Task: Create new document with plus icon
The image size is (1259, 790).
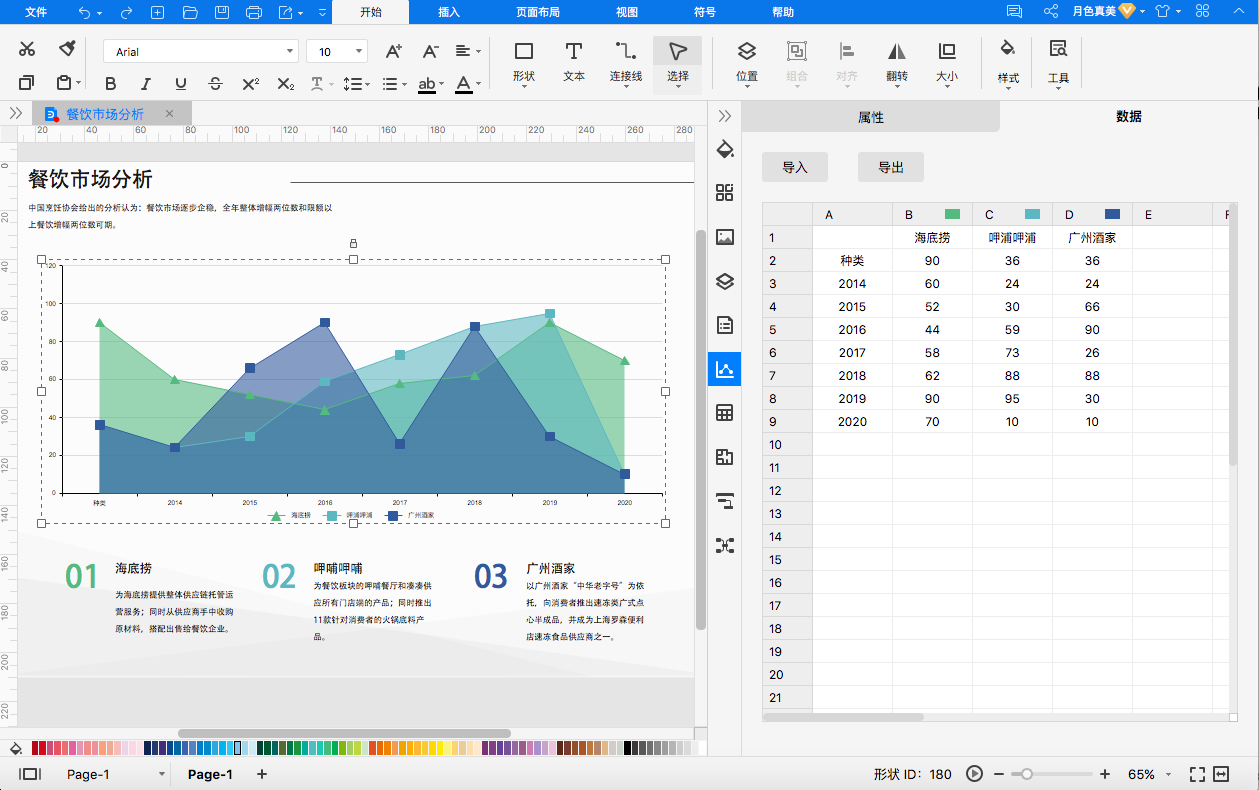Action: (157, 12)
